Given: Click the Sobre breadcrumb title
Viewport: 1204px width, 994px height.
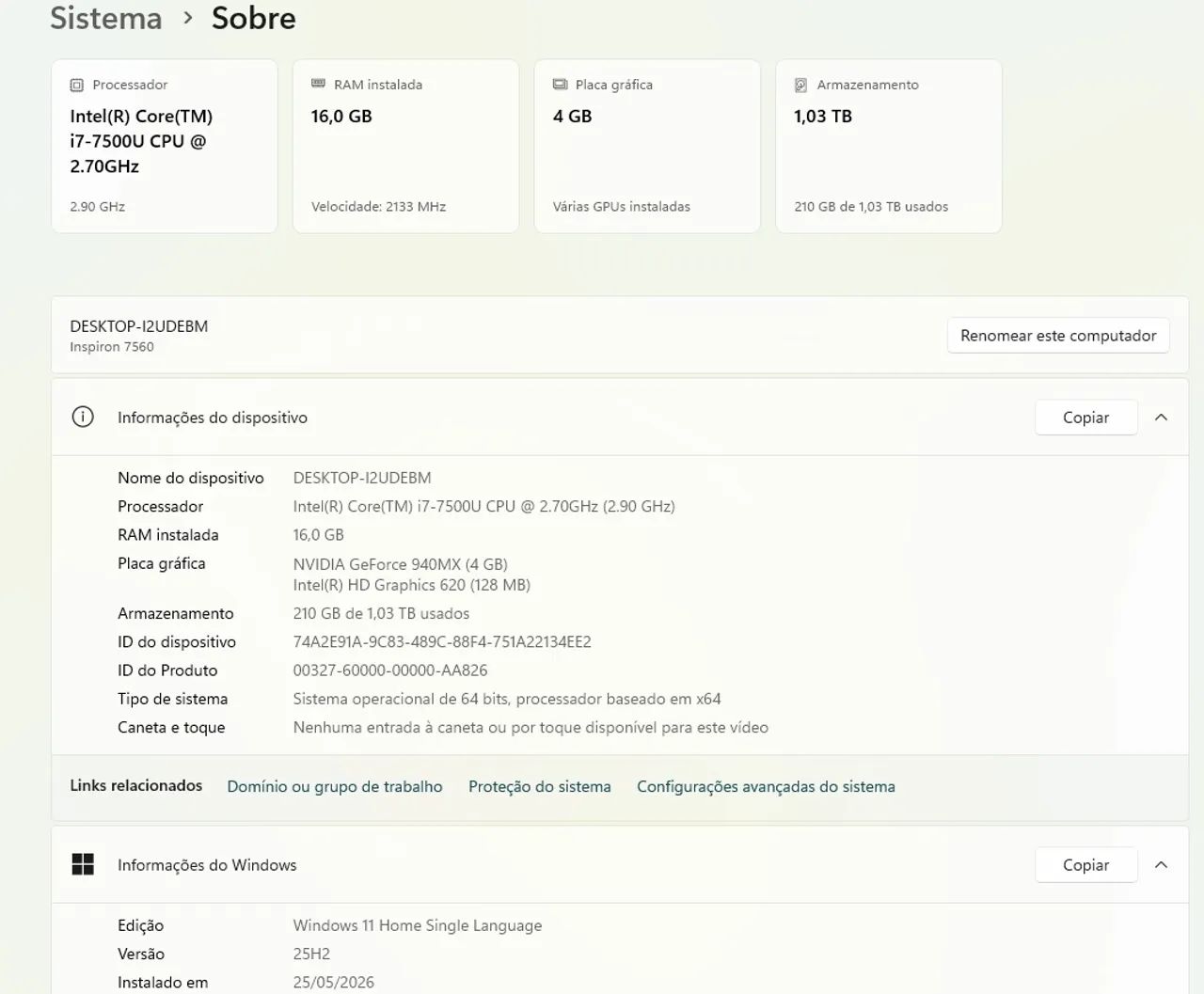Looking at the screenshot, I should coord(254,18).
